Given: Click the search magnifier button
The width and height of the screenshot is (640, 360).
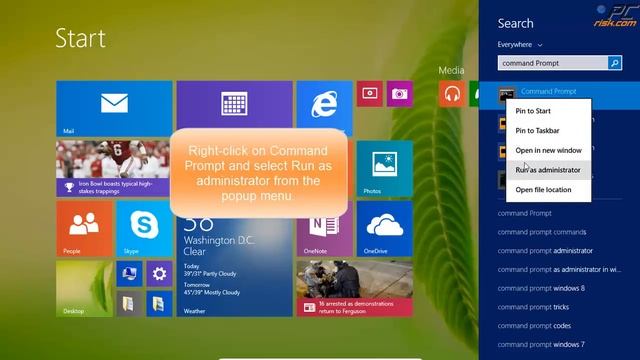Looking at the screenshot, I should click(615, 63).
